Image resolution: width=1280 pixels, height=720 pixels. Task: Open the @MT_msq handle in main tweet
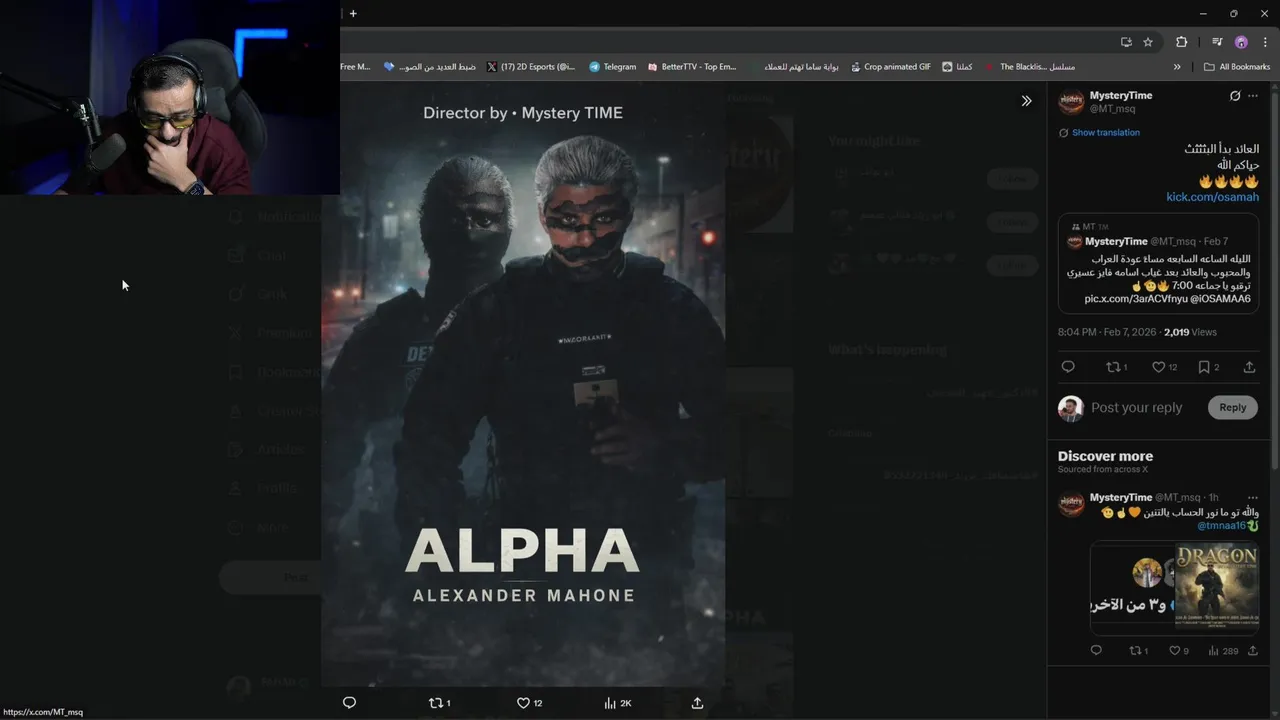click(x=1112, y=109)
